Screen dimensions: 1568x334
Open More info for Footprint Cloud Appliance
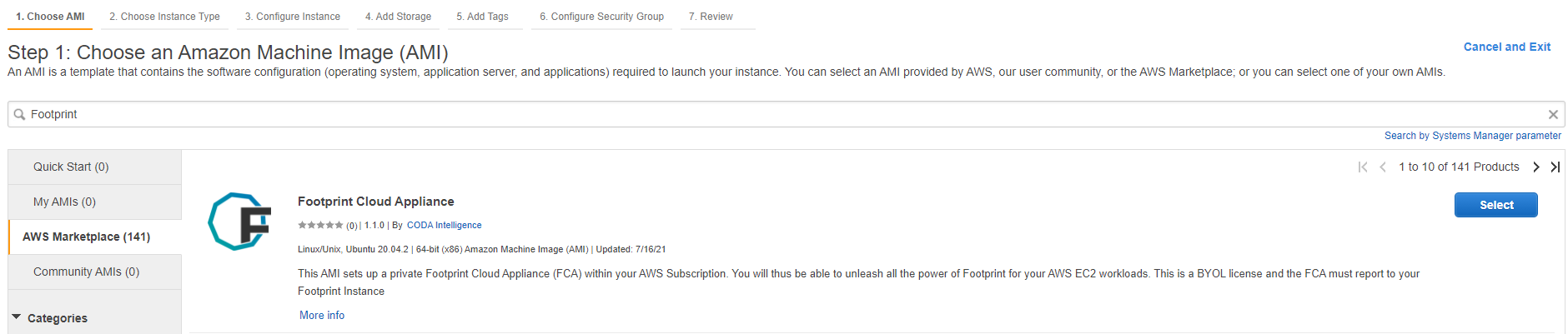[x=322, y=316]
